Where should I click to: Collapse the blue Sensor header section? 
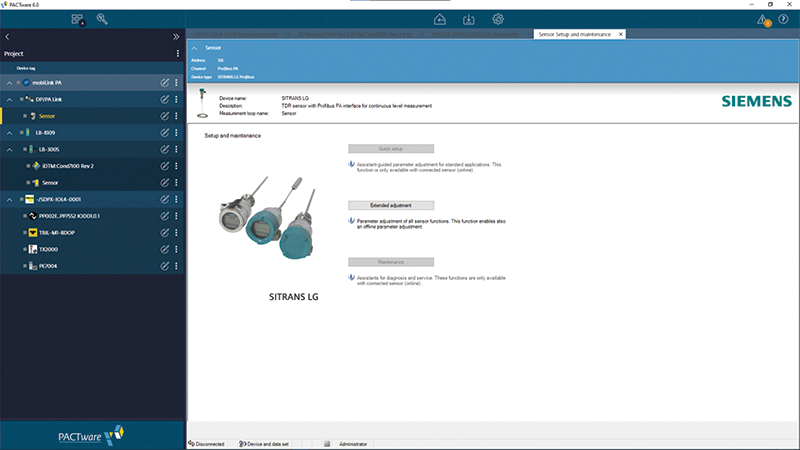click(x=194, y=48)
